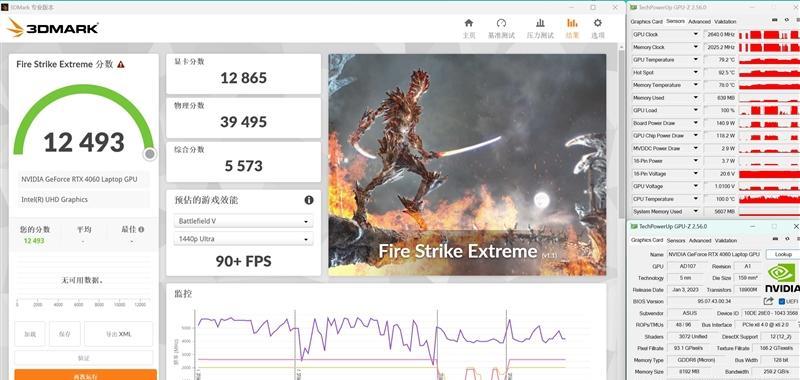Image resolution: width=800 pixels, height=380 pixels.
Task: Click the Fire Strike Extreme preview image
Action: tap(467, 165)
